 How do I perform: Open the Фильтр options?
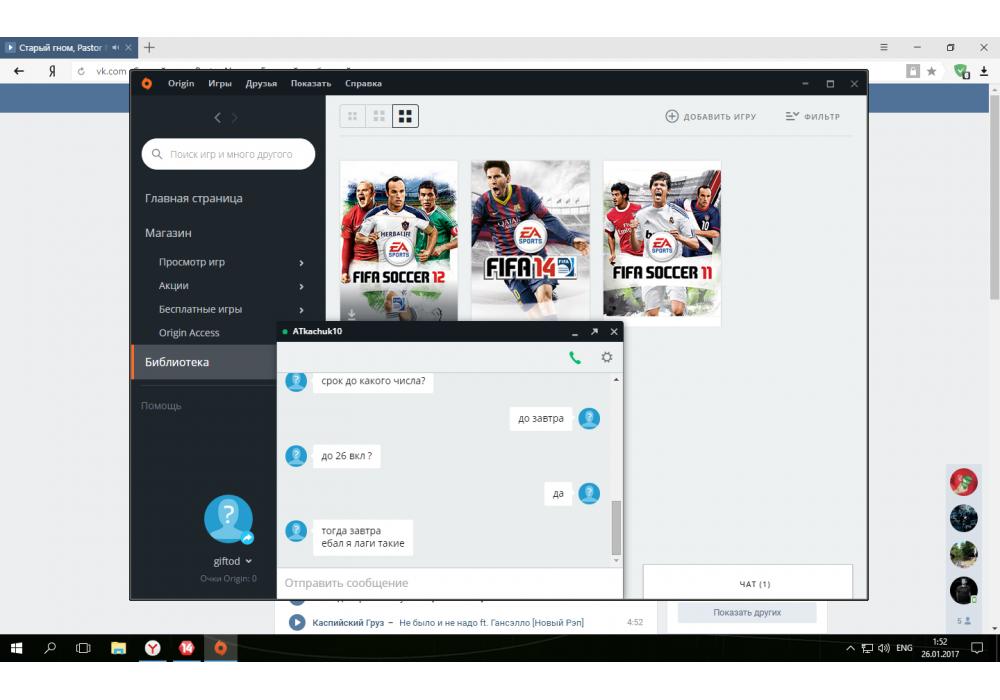(812, 117)
